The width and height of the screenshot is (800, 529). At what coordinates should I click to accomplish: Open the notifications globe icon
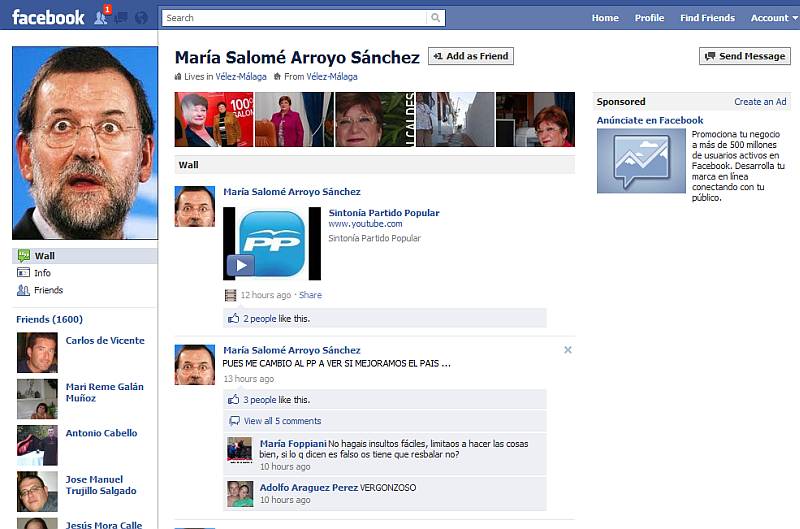coord(141,18)
